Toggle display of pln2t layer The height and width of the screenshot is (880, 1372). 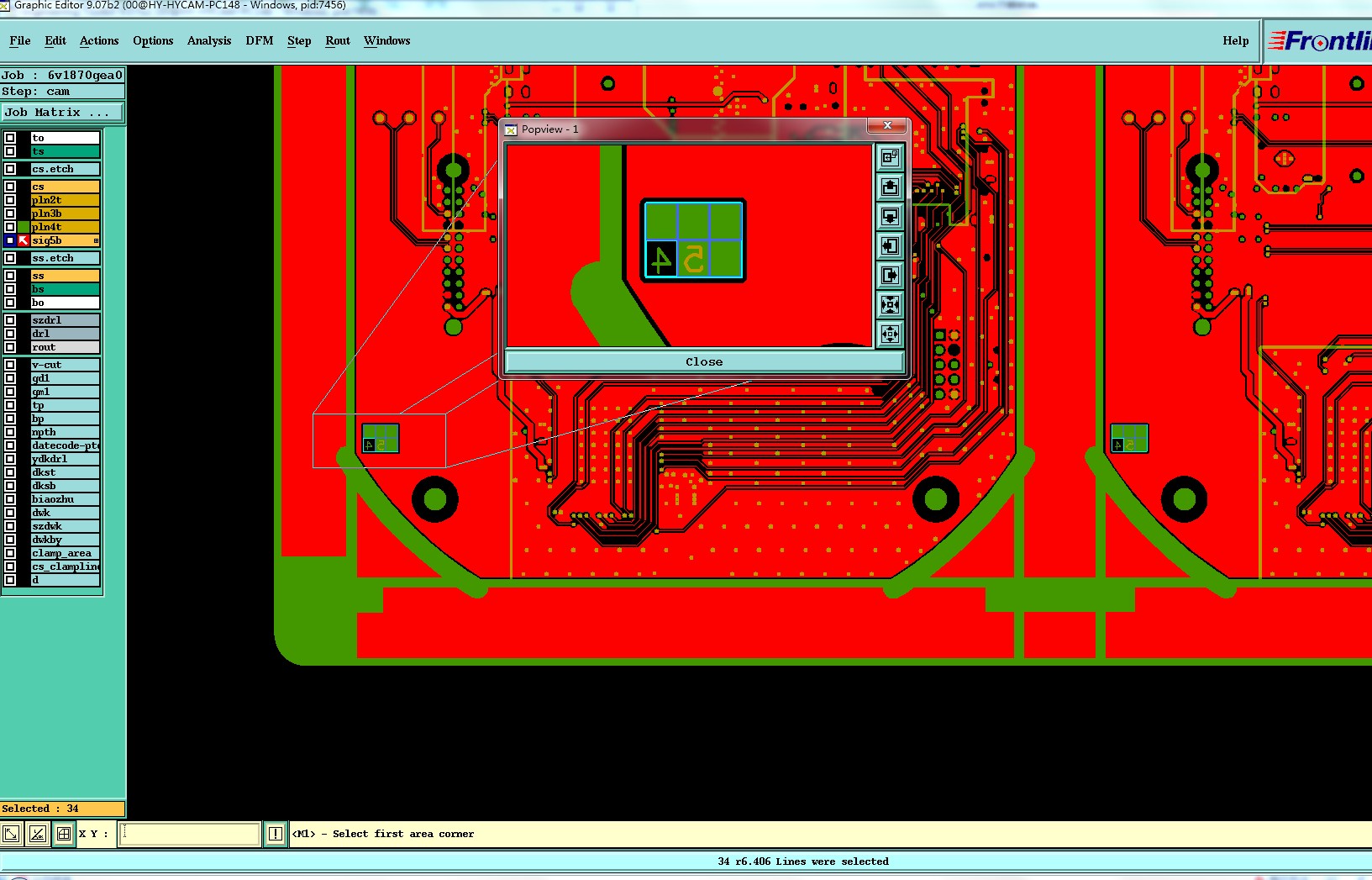point(10,200)
